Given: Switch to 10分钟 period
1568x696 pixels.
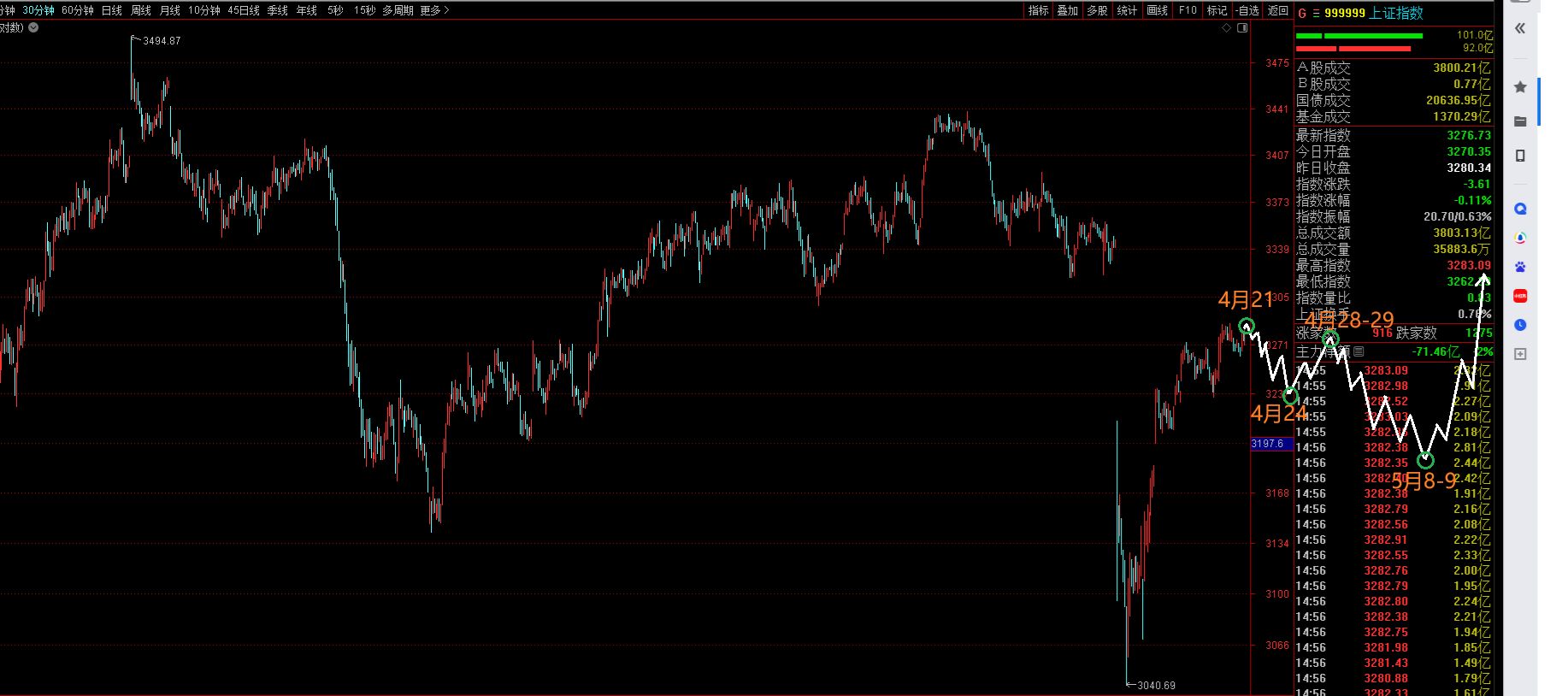Looking at the screenshot, I should [204, 10].
